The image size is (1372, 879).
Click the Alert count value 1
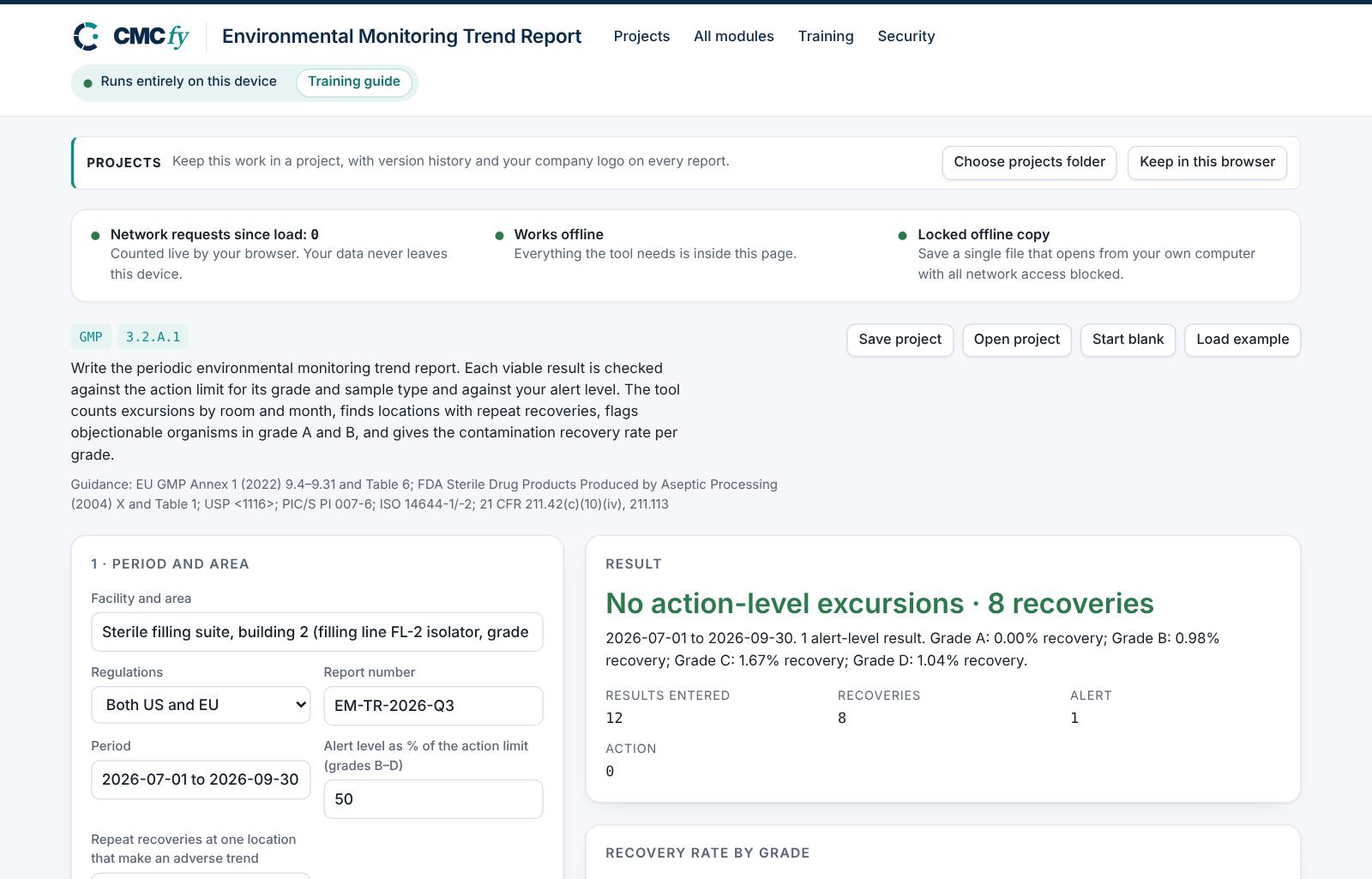click(1074, 718)
